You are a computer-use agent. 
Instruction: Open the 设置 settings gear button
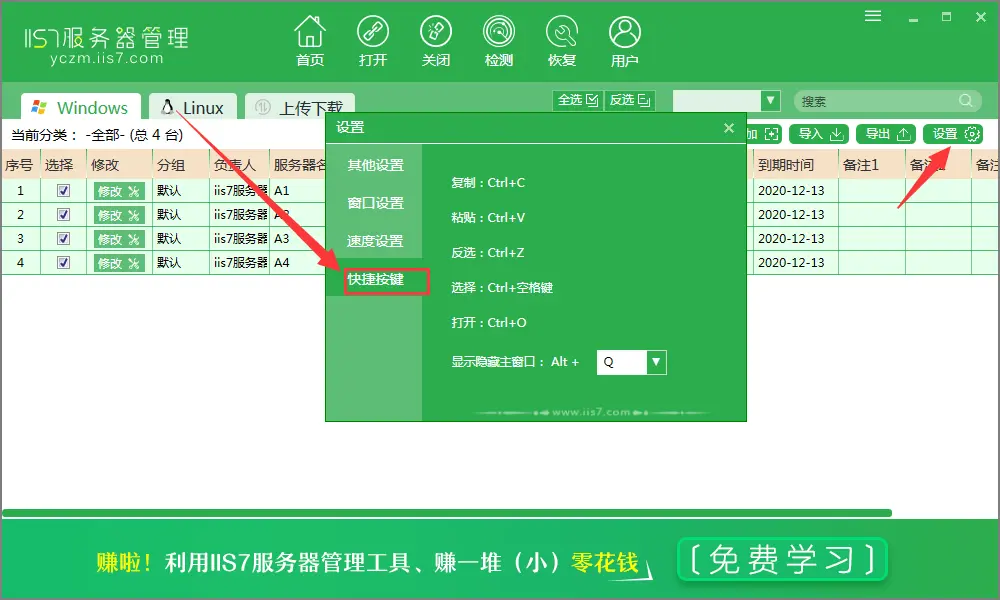click(x=953, y=134)
